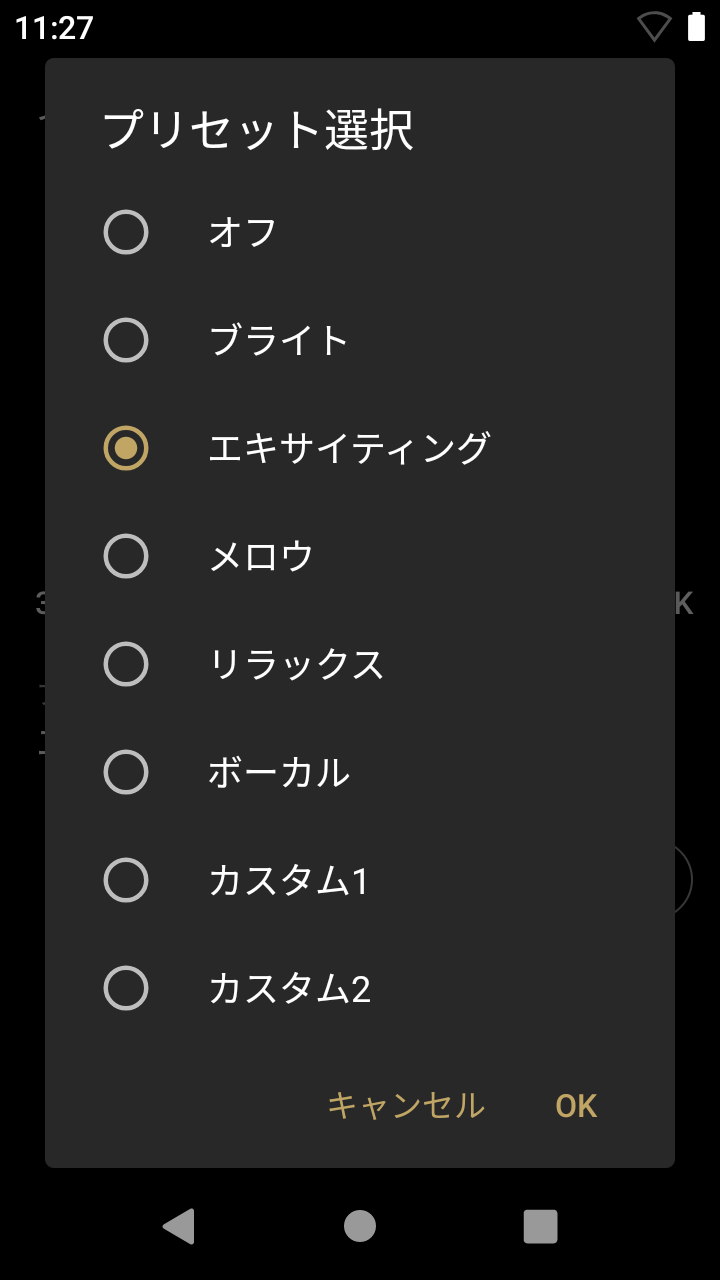720x1280 pixels.
Task: Pick the リラックス radio button
Action: tap(126, 664)
